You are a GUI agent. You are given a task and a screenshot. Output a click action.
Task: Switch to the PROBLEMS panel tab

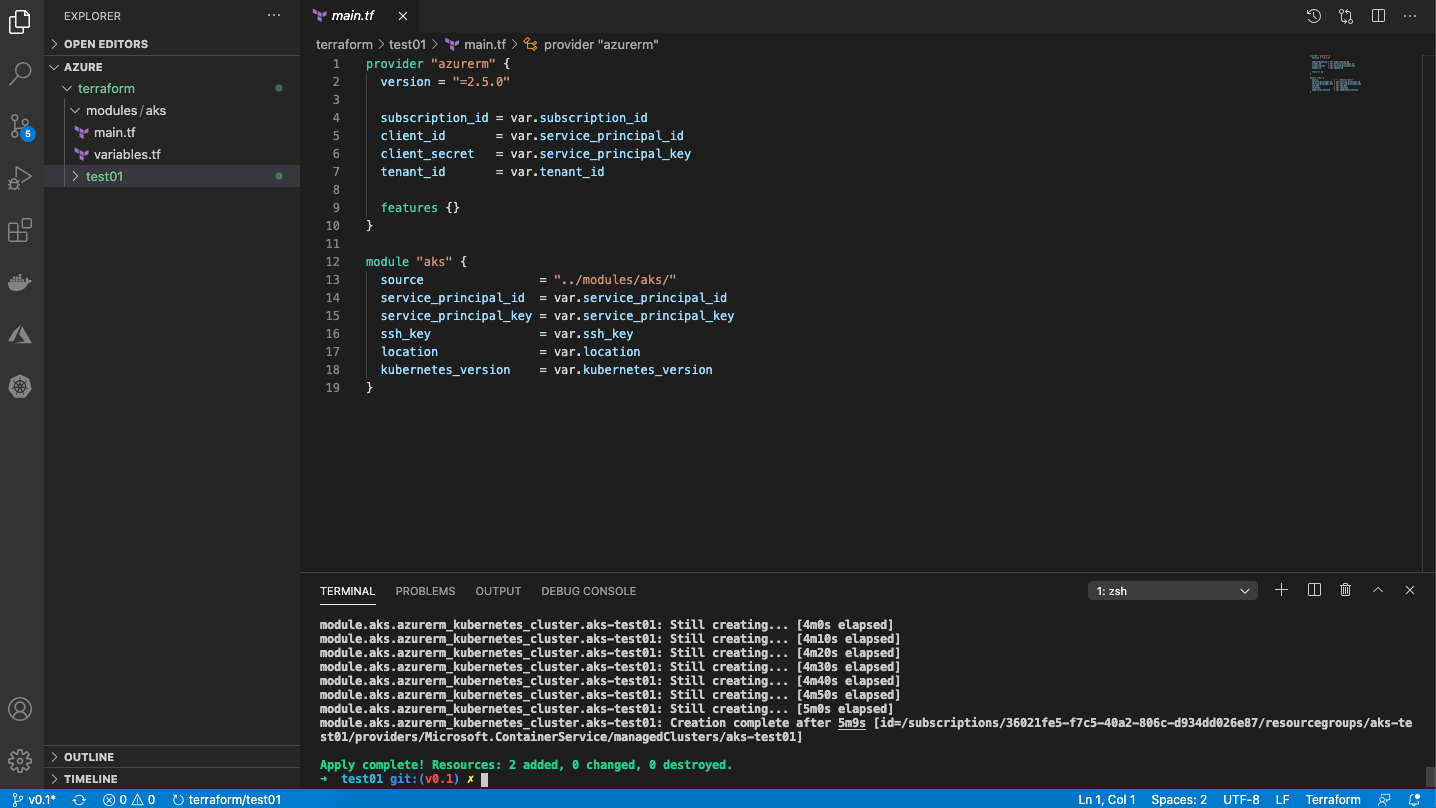point(425,591)
